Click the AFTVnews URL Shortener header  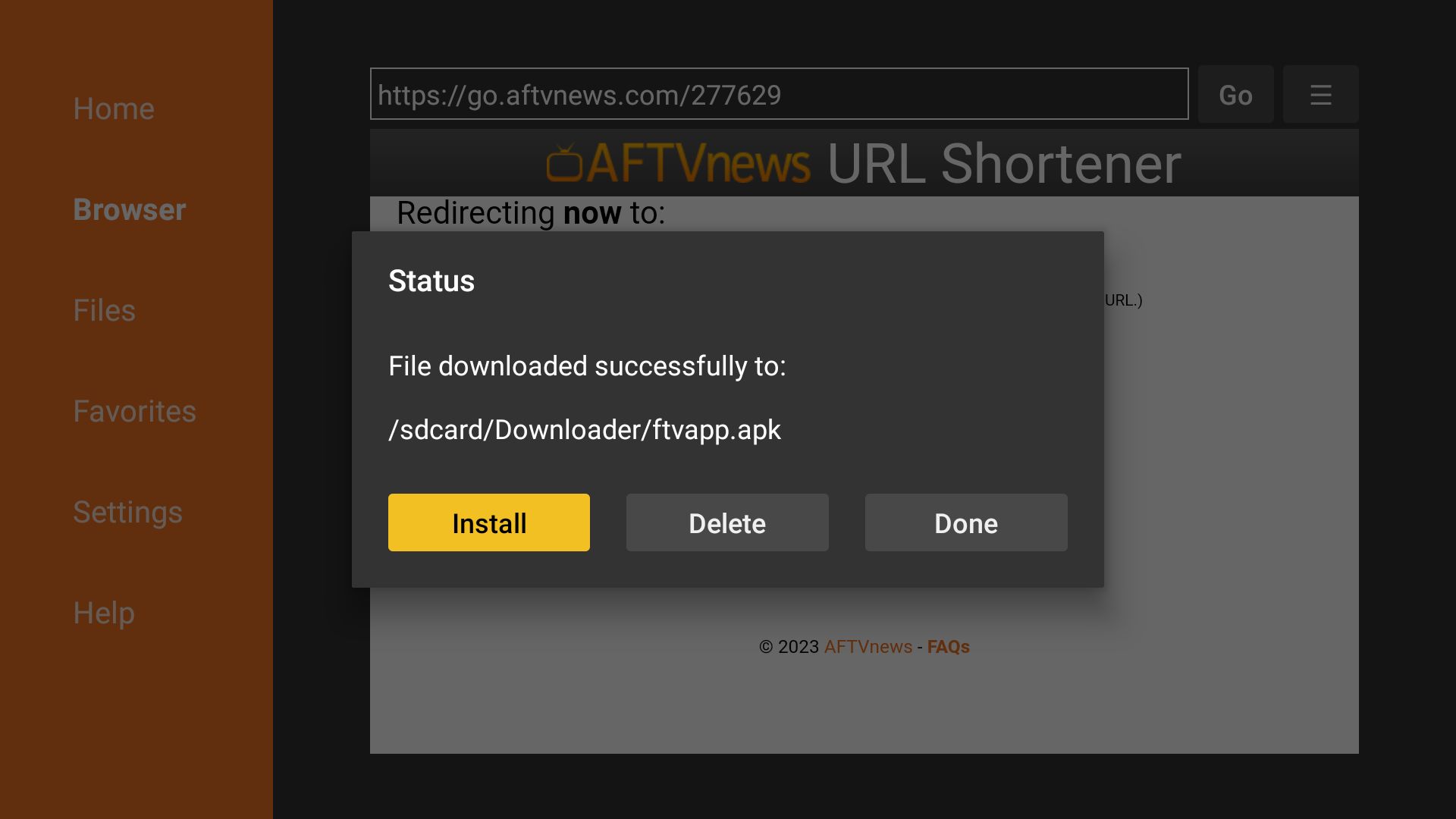click(863, 162)
